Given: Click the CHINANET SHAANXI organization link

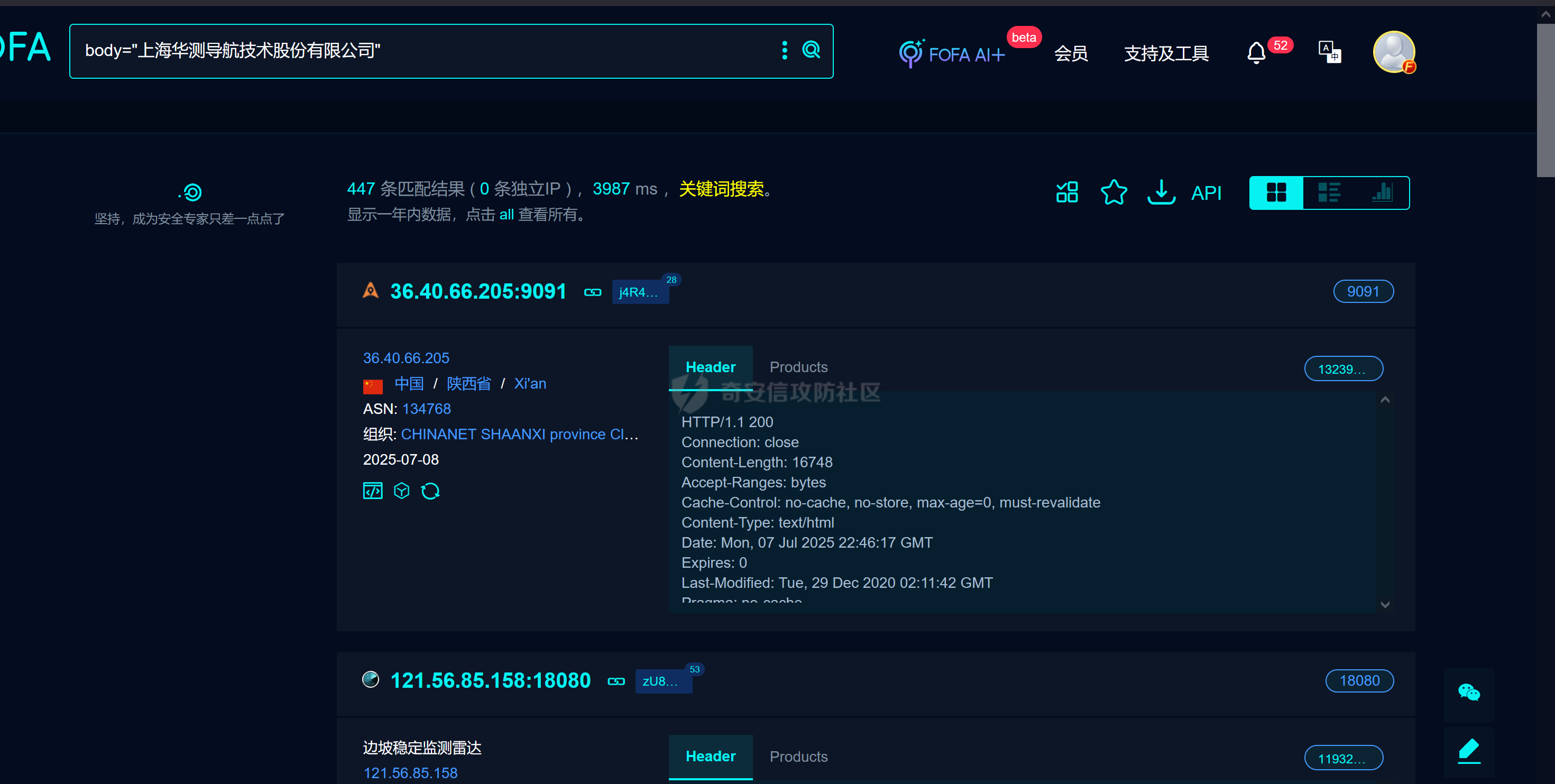Looking at the screenshot, I should [519, 435].
